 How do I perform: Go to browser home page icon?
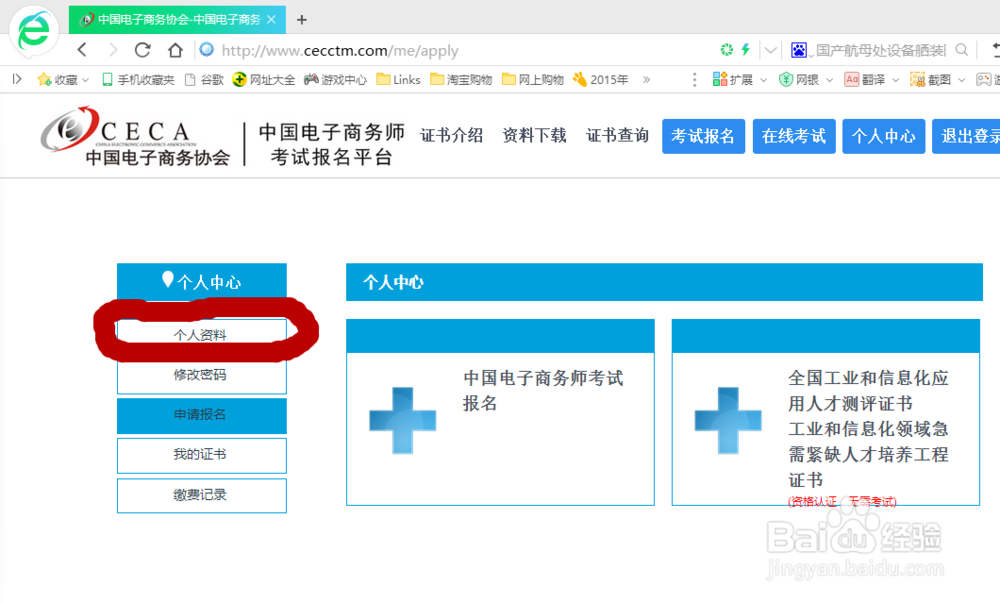[175, 50]
